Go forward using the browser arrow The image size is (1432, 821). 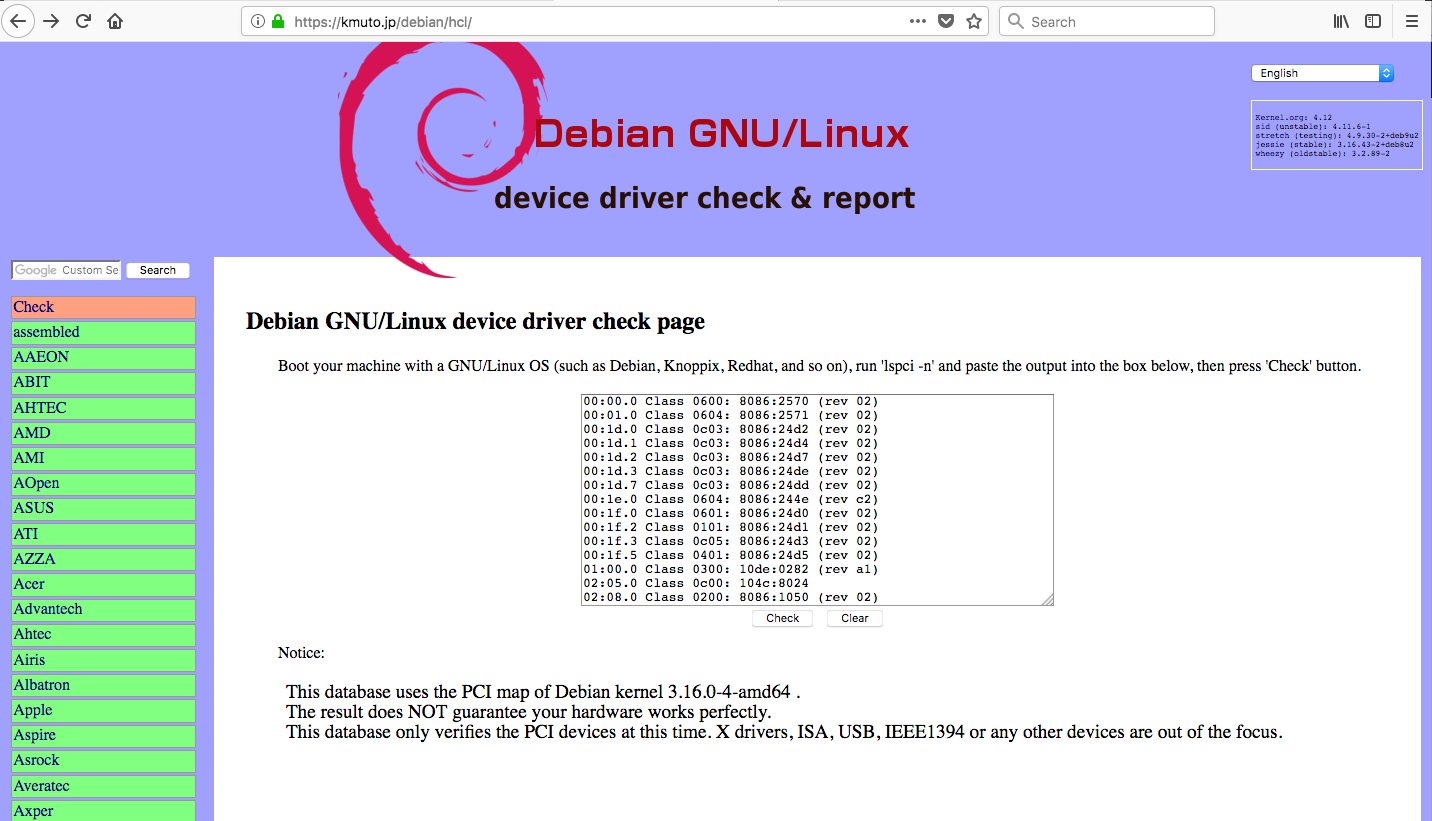pos(51,21)
